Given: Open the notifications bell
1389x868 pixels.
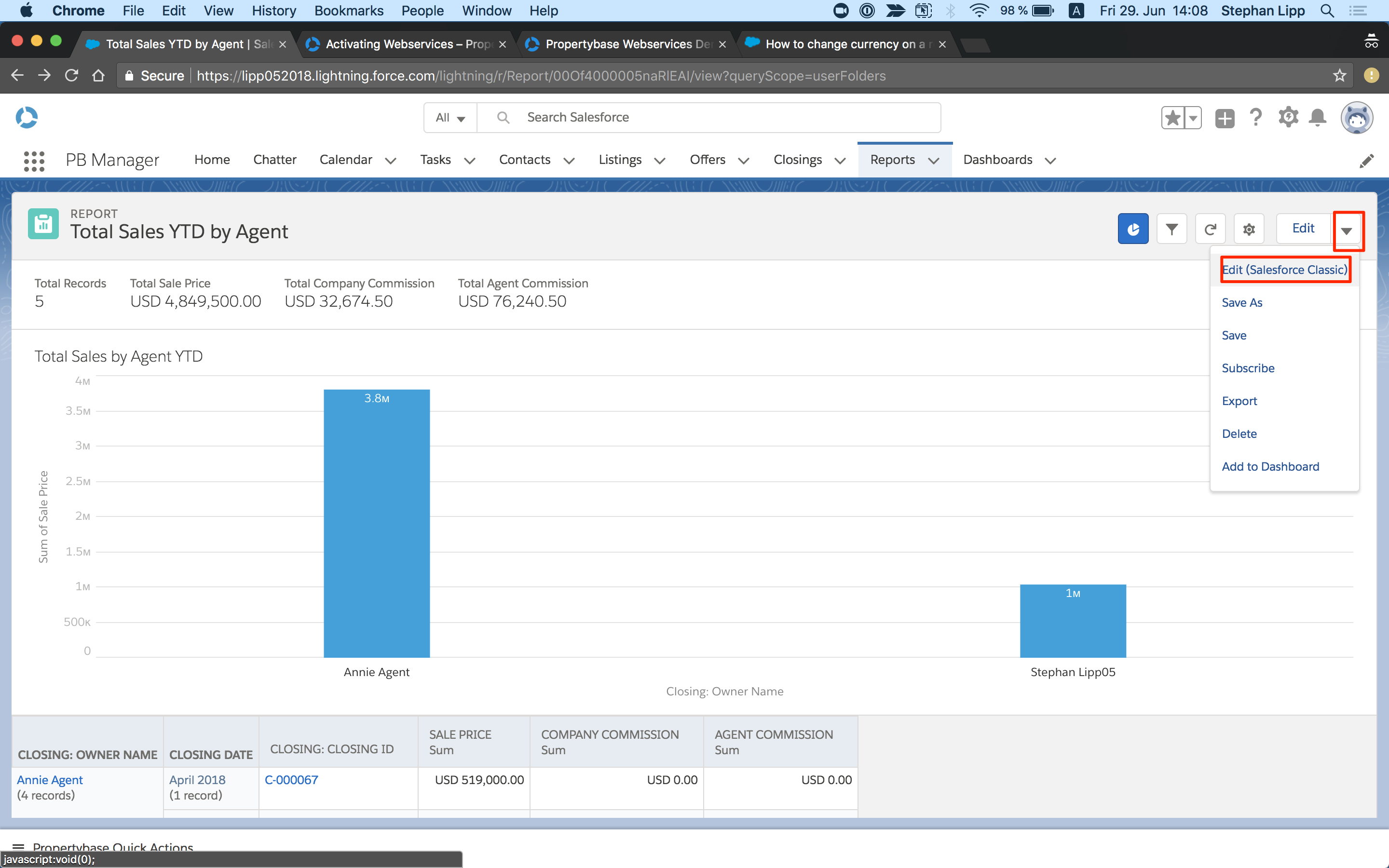Looking at the screenshot, I should click(x=1317, y=118).
